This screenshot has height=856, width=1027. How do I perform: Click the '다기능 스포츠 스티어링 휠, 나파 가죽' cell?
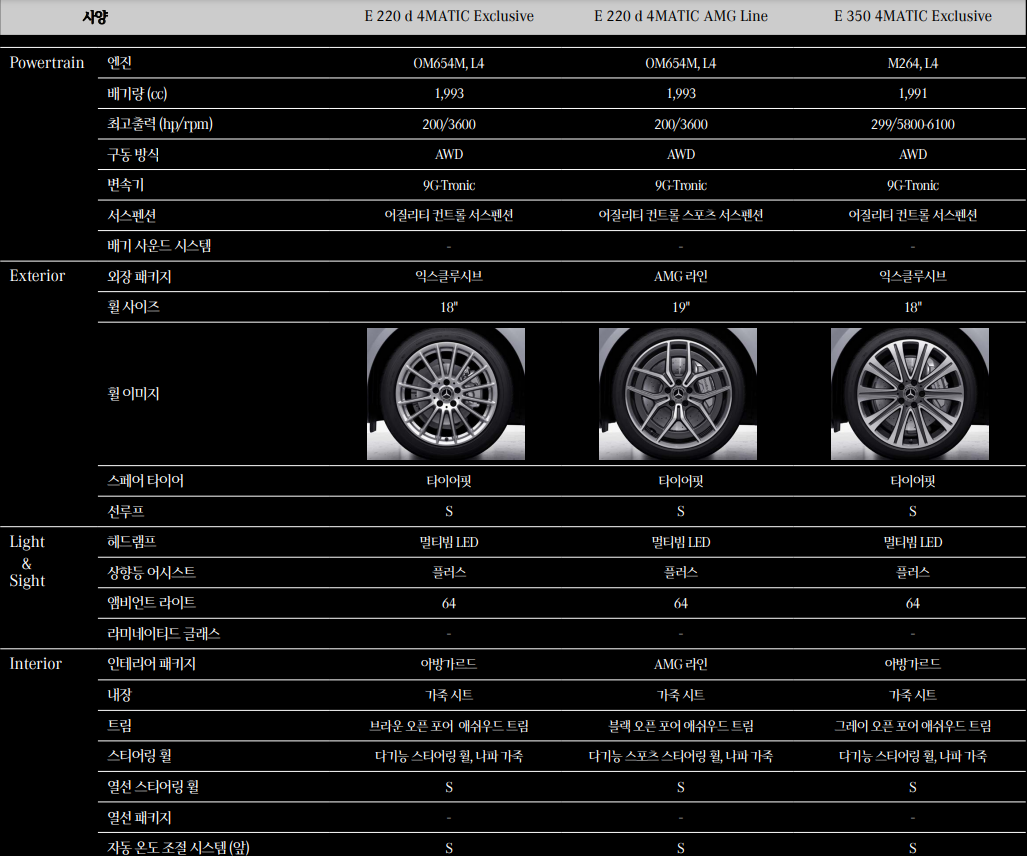tap(681, 756)
